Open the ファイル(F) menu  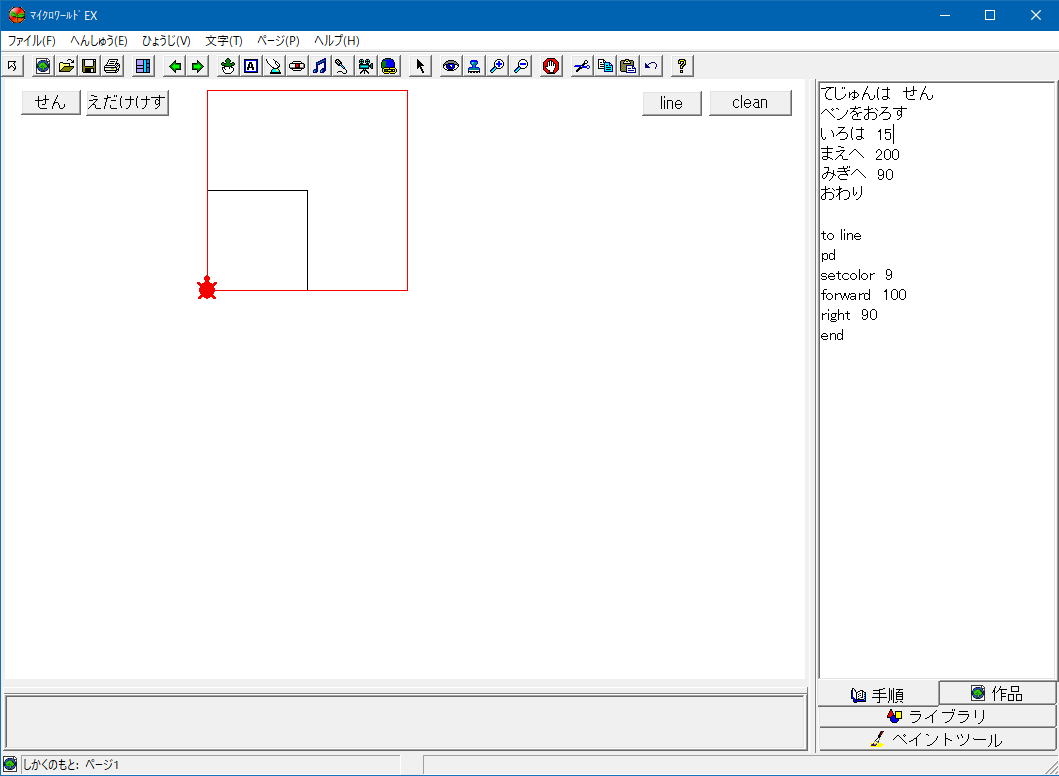(31, 41)
